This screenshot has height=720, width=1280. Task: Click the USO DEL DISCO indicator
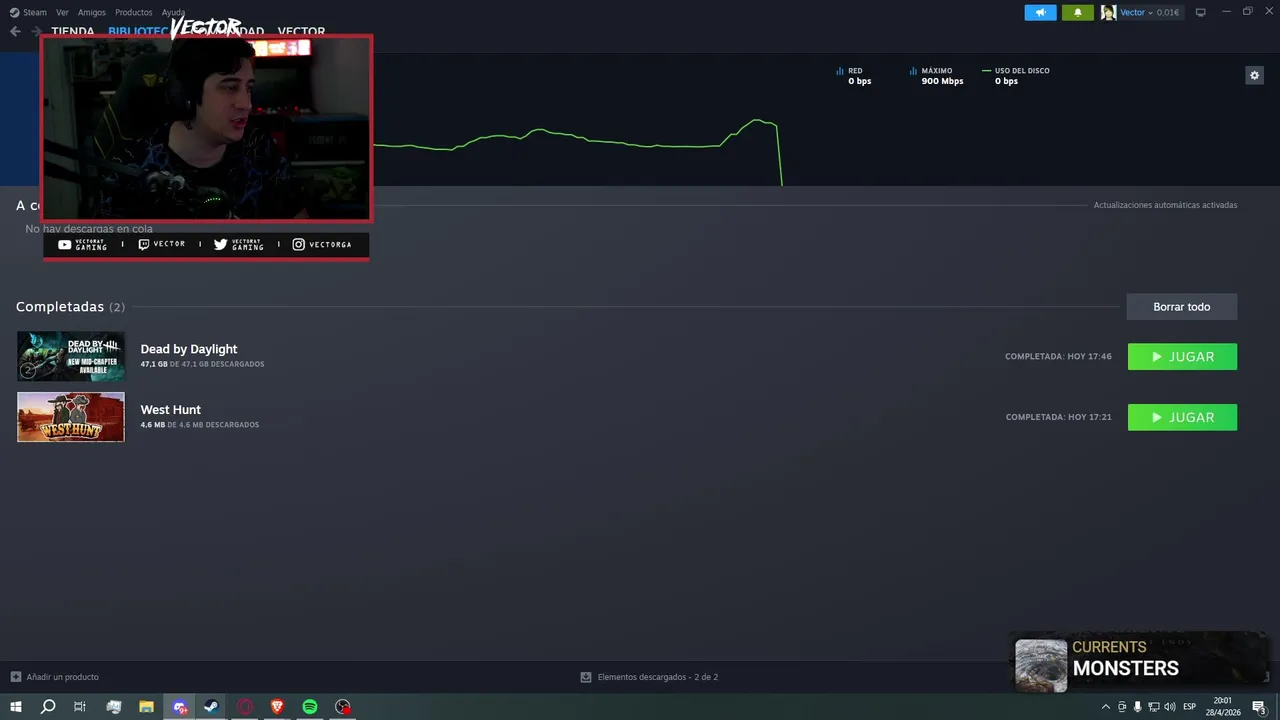click(x=1015, y=76)
